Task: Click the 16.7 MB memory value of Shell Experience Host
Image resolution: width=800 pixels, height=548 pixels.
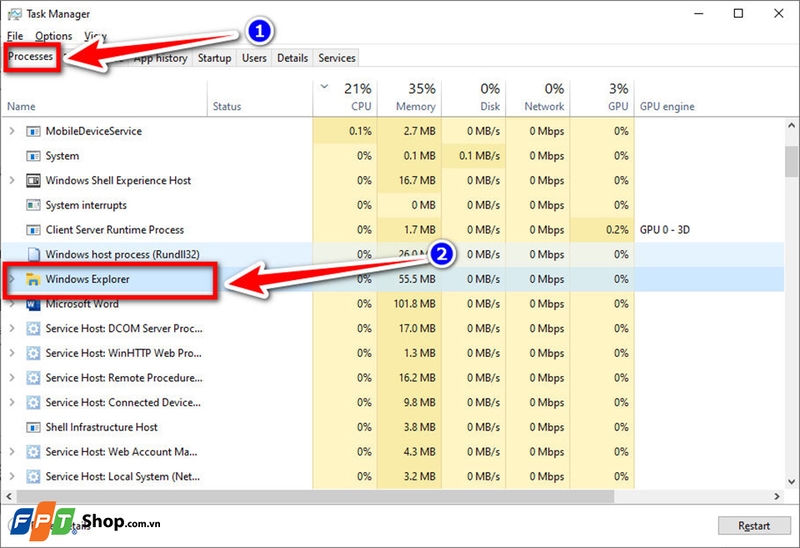Action: click(417, 181)
